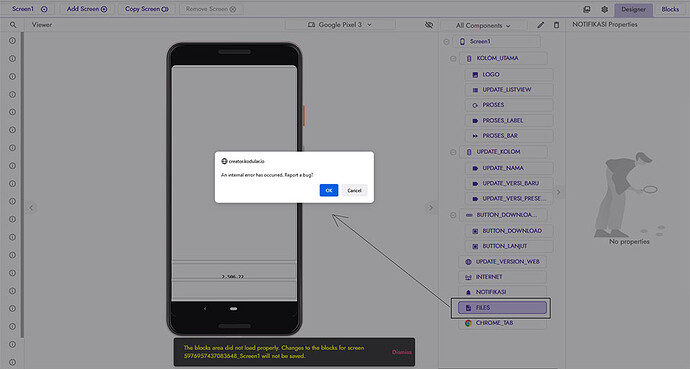Screen dimensions: 690x369
Task: Click OK in the error dialog
Action: click(329, 190)
